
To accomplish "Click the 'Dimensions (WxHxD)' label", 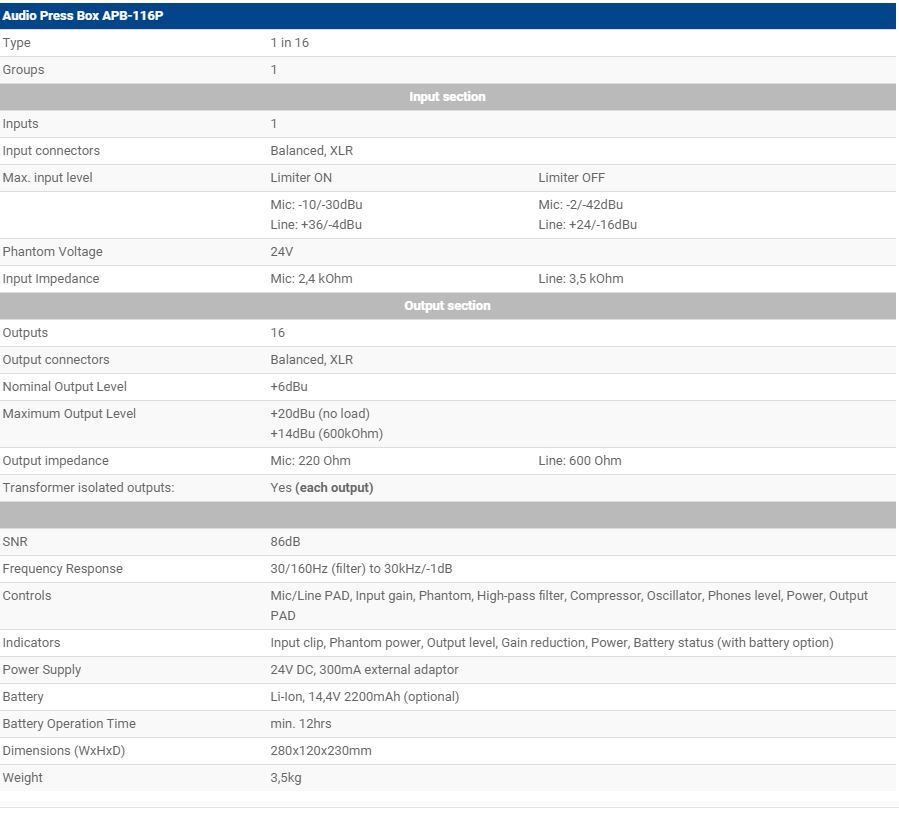I will point(64,750).
